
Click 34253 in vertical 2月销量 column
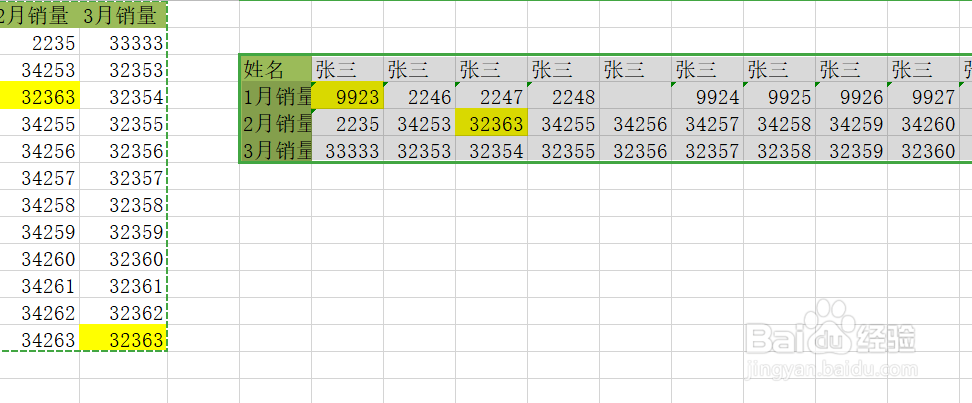pyautogui.click(x=40, y=69)
